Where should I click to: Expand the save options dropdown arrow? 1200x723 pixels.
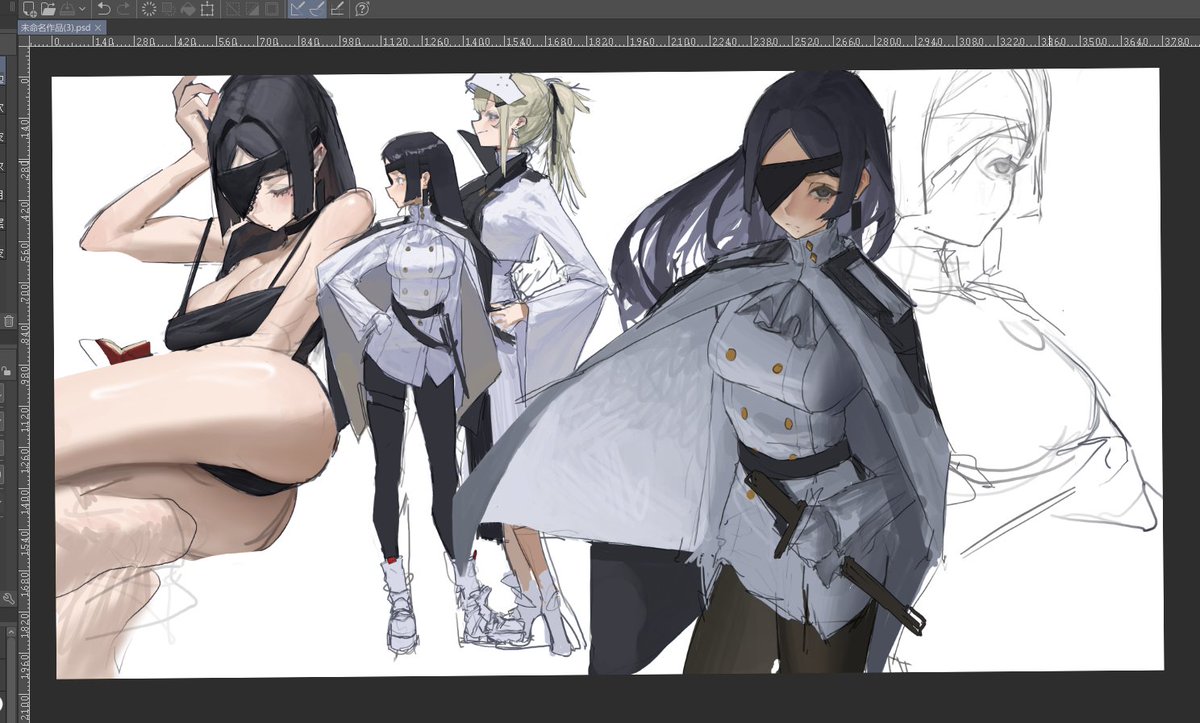click(x=82, y=9)
